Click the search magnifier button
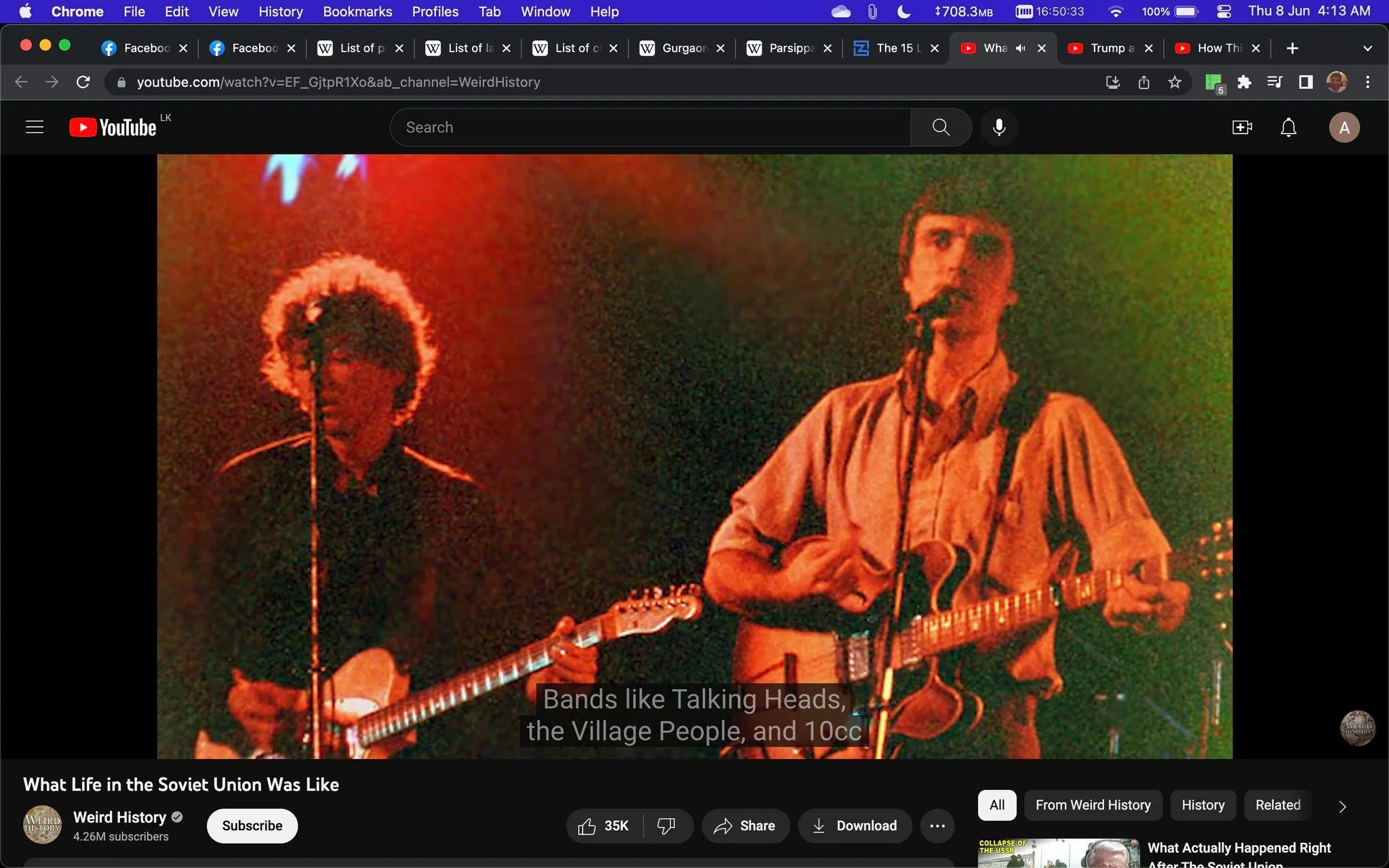 coord(941,127)
